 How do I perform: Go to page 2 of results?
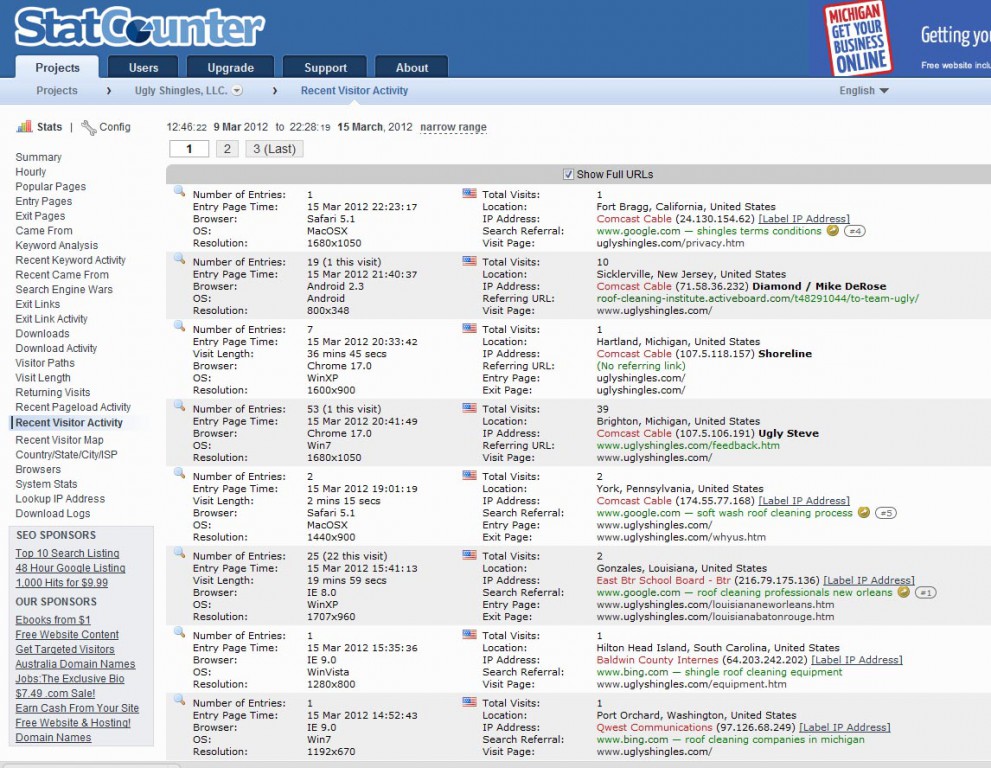pyautogui.click(x=227, y=149)
